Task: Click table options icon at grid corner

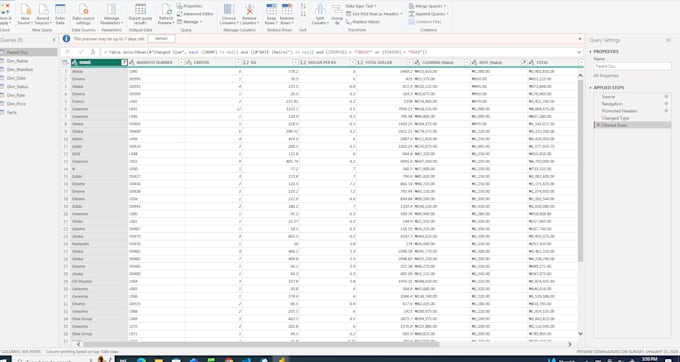Action: click(65, 62)
